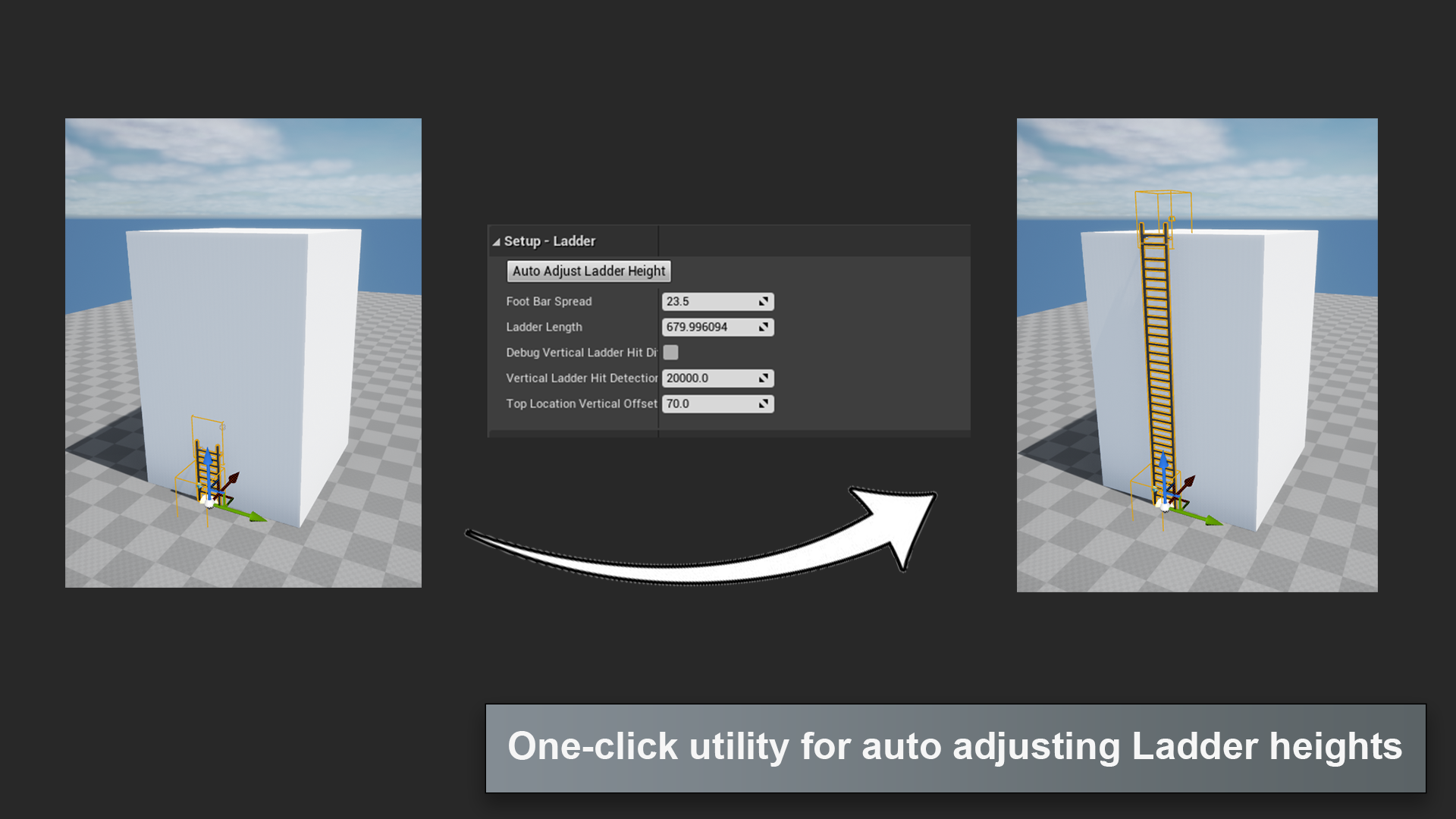Click the Foot Bar Spread spin arrow icon
The width and height of the screenshot is (1456, 819).
tap(764, 302)
